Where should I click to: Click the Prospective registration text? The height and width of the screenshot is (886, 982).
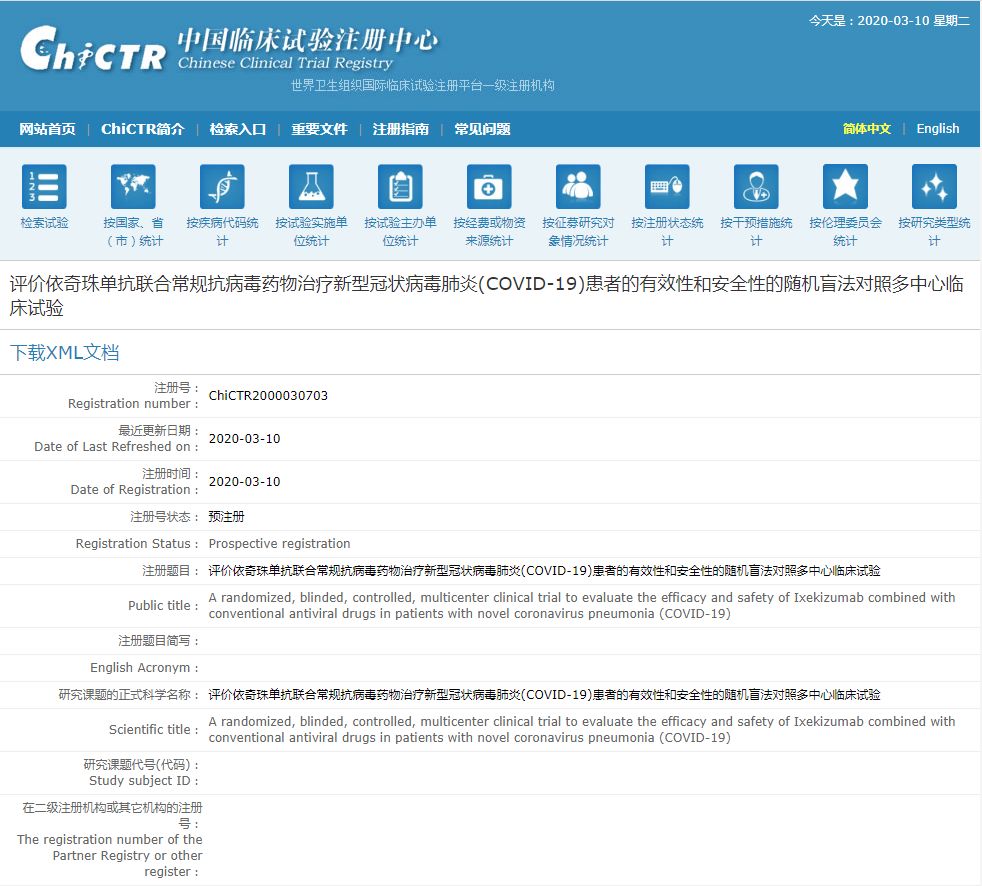pyautogui.click(x=279, y=543)
